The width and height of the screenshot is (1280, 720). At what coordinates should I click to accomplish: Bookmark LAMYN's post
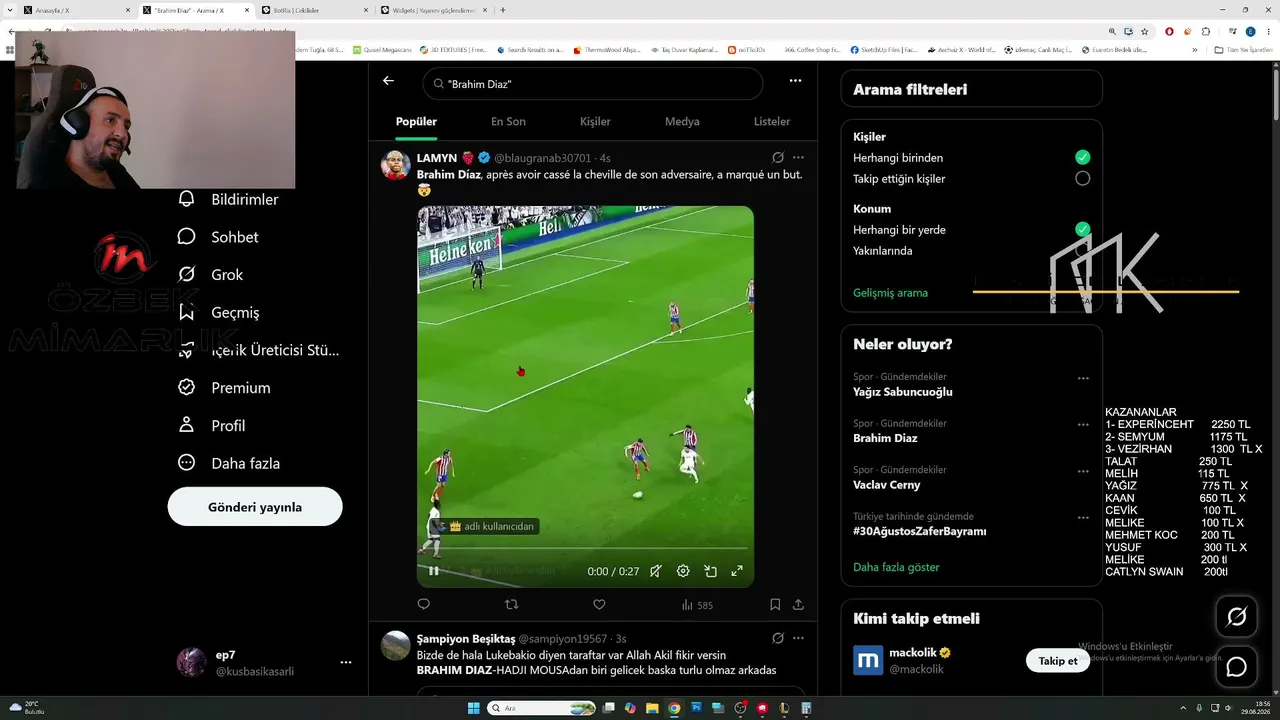[775, 604]
